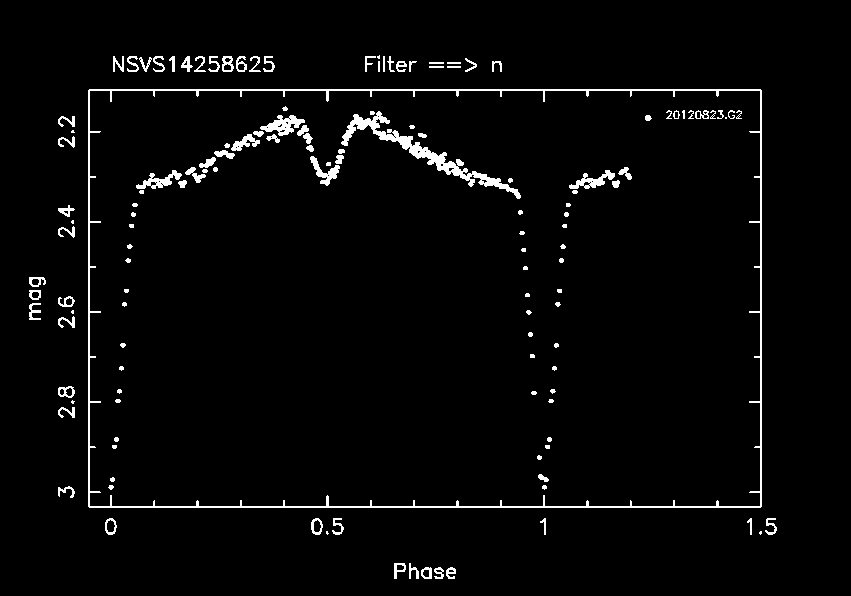Click the 'Phase' x-axis label

424,572
